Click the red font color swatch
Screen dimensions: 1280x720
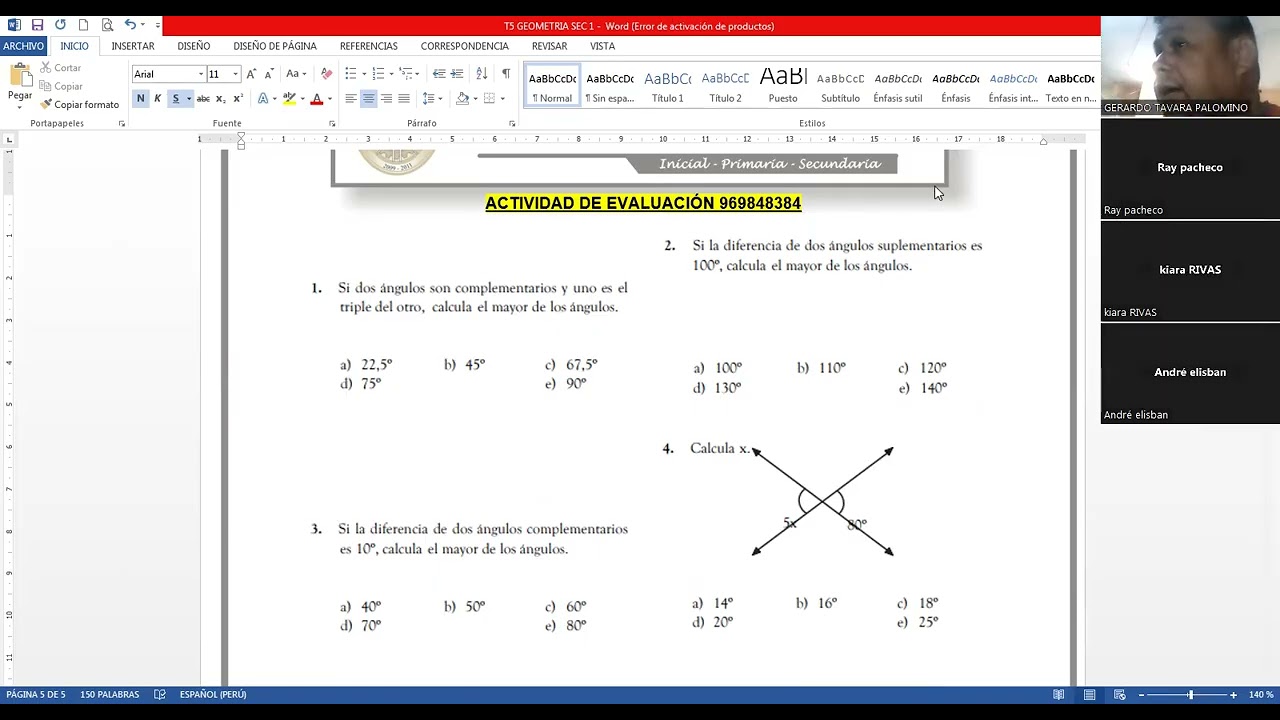[316, 98]
